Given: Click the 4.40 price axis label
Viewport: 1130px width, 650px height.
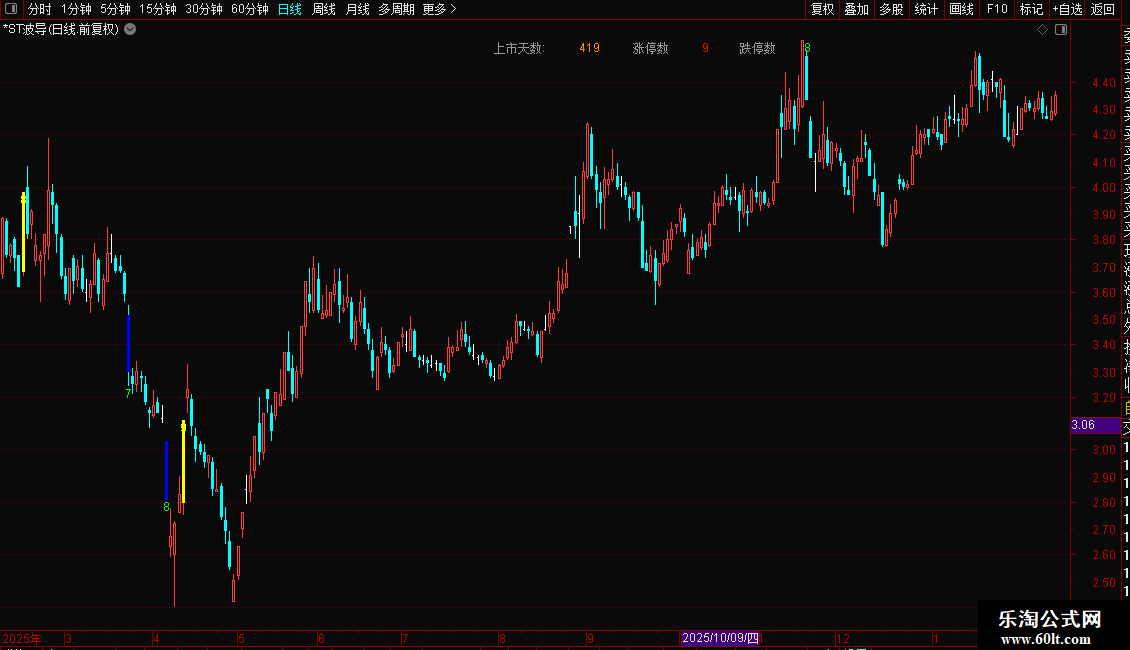Looking at the screenshot, I should point(1103,83).
